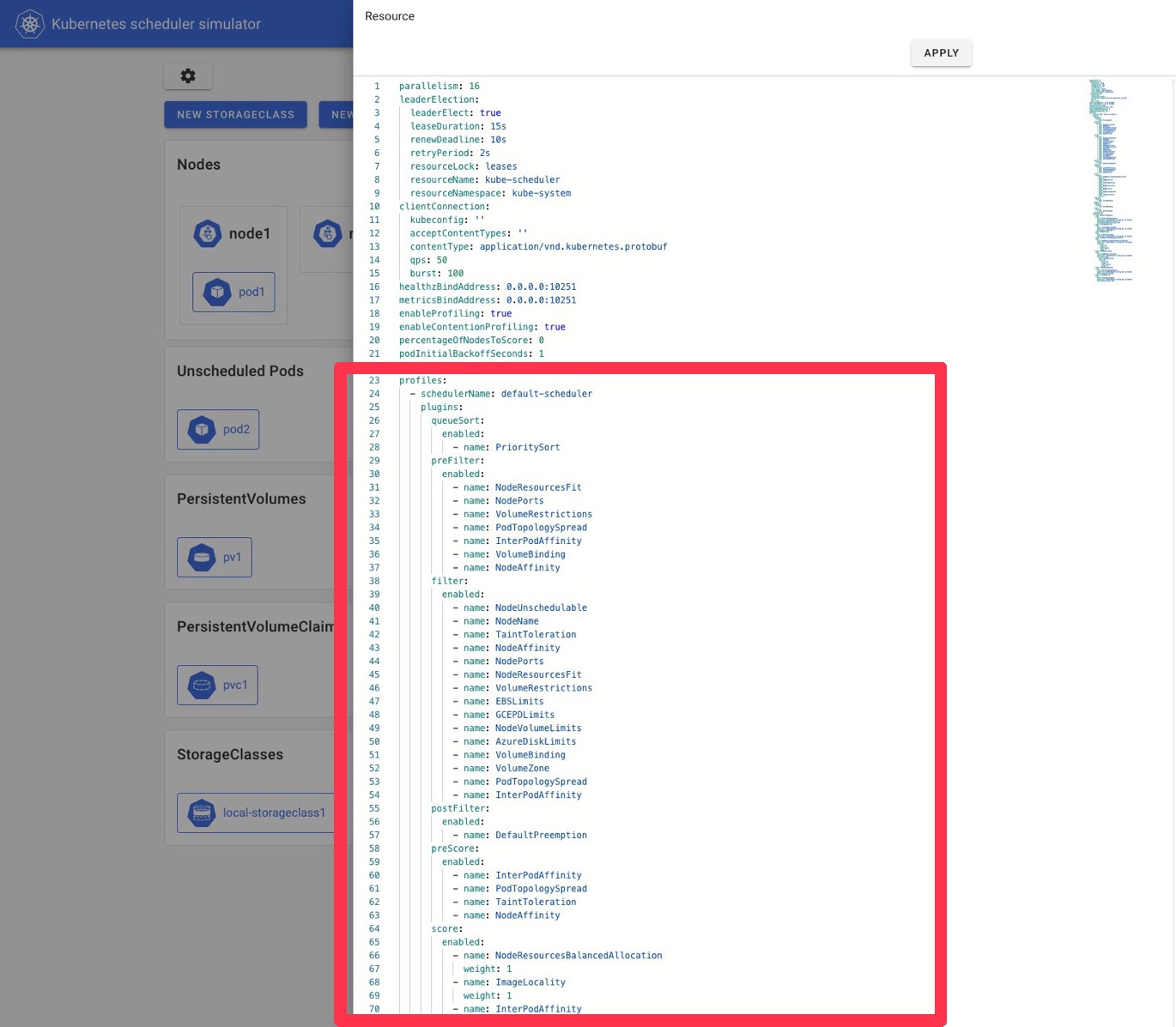1176x1027 pixels.
Task: Click the 'queueSort:' line
Action: (458, 420)
